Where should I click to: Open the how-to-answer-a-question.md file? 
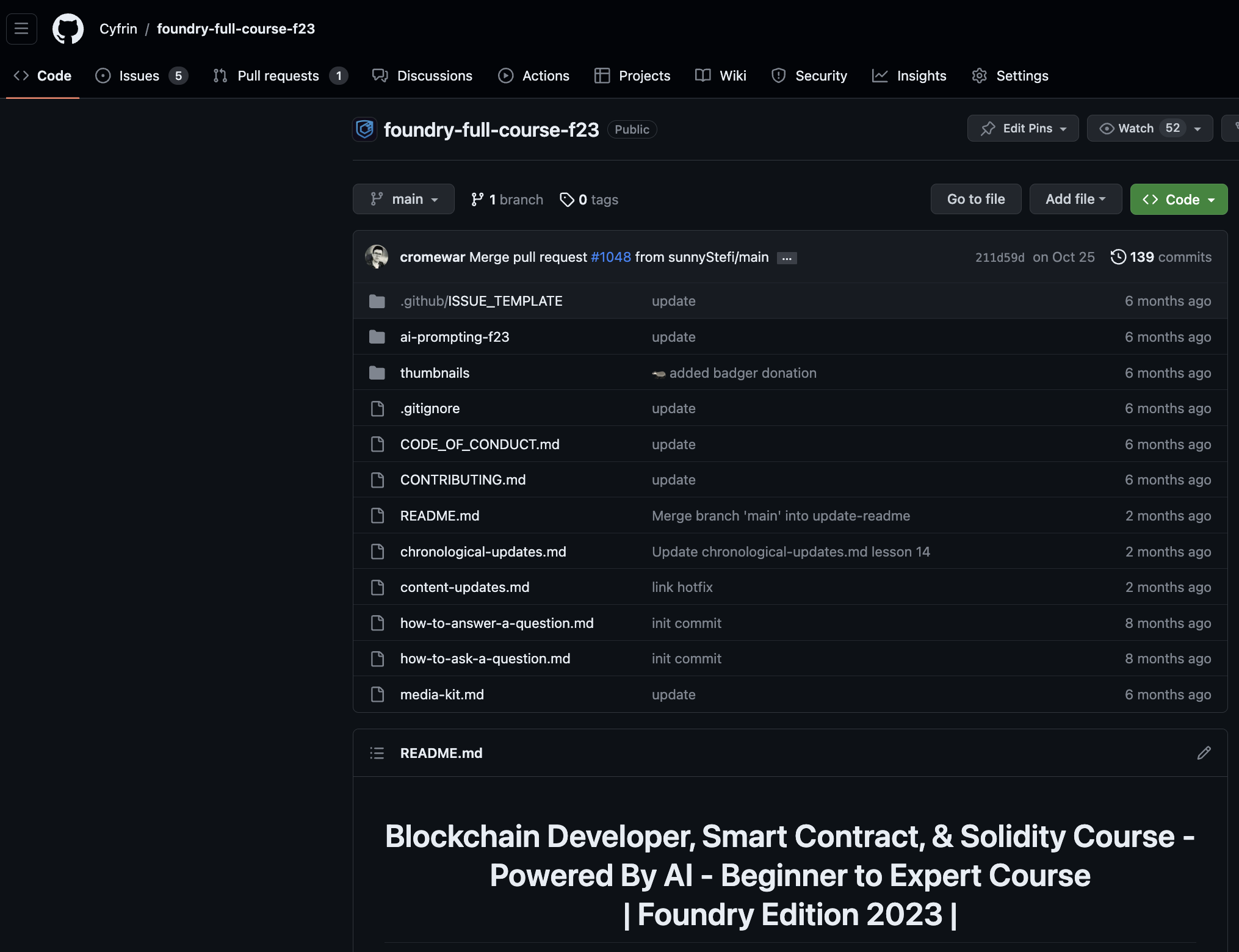497,623
